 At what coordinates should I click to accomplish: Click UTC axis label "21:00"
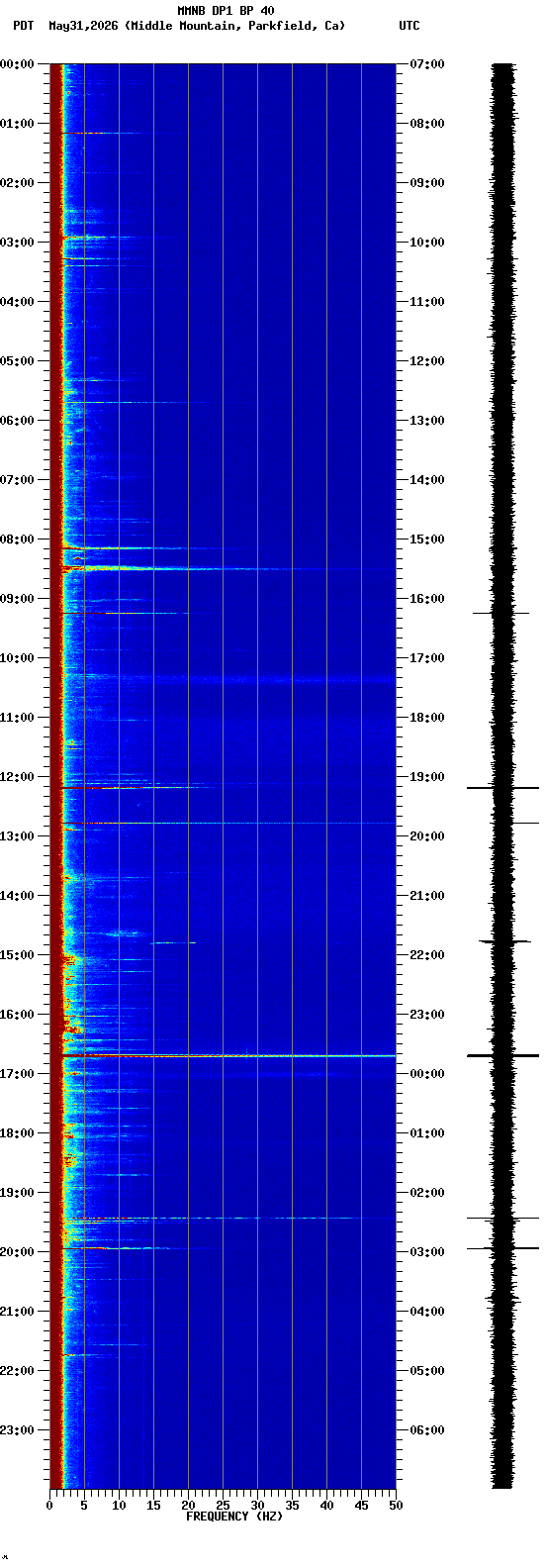pos(427,896)
